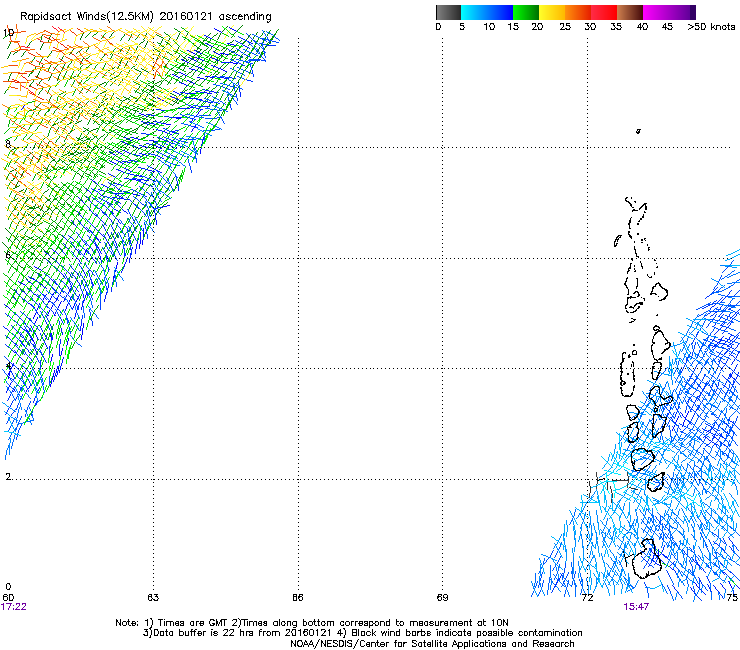Click the '63' longitude axis label

click(153, 598)
